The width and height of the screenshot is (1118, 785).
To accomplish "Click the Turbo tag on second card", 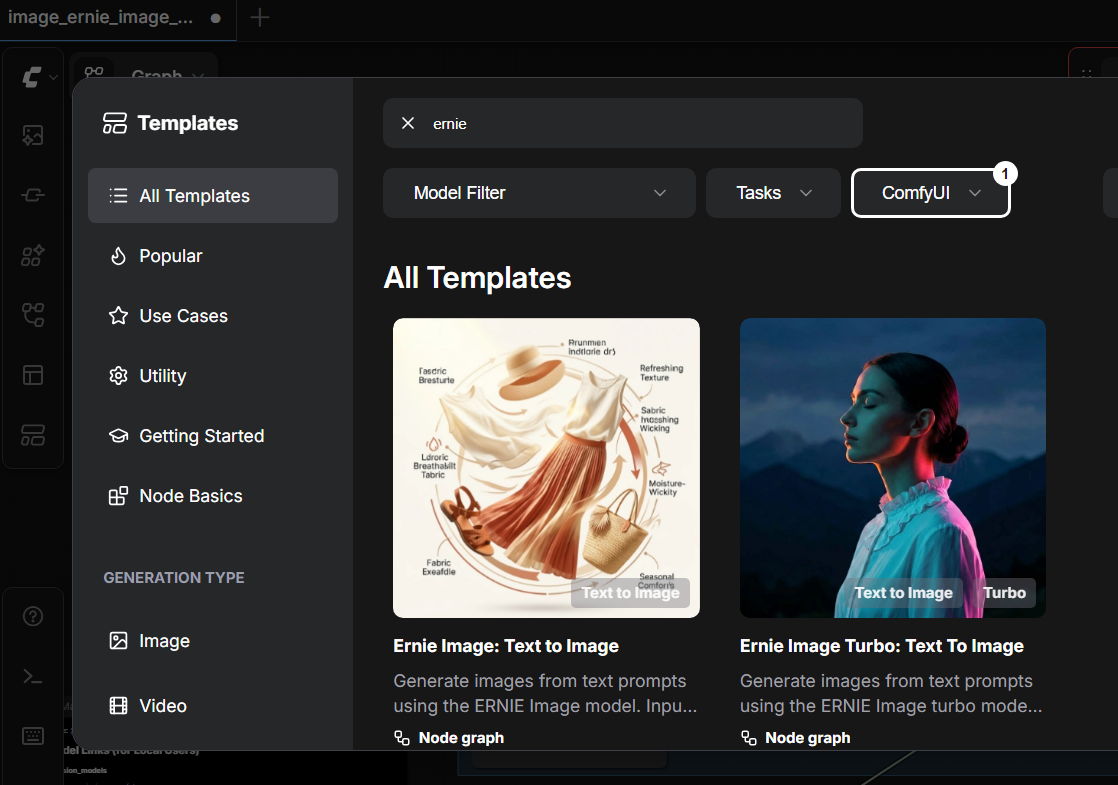I will pyautogui.click(x=1004, y=592).
